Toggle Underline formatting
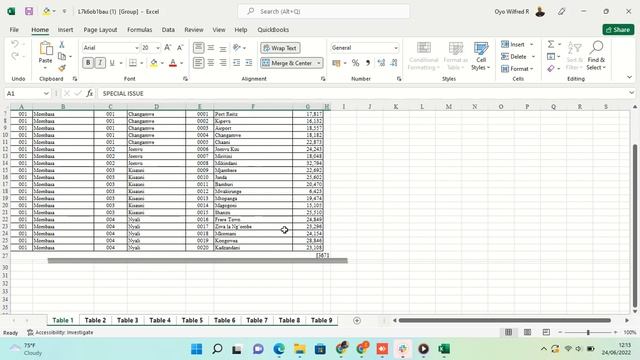Screen dimensions: 640x360 coord(112,63)
